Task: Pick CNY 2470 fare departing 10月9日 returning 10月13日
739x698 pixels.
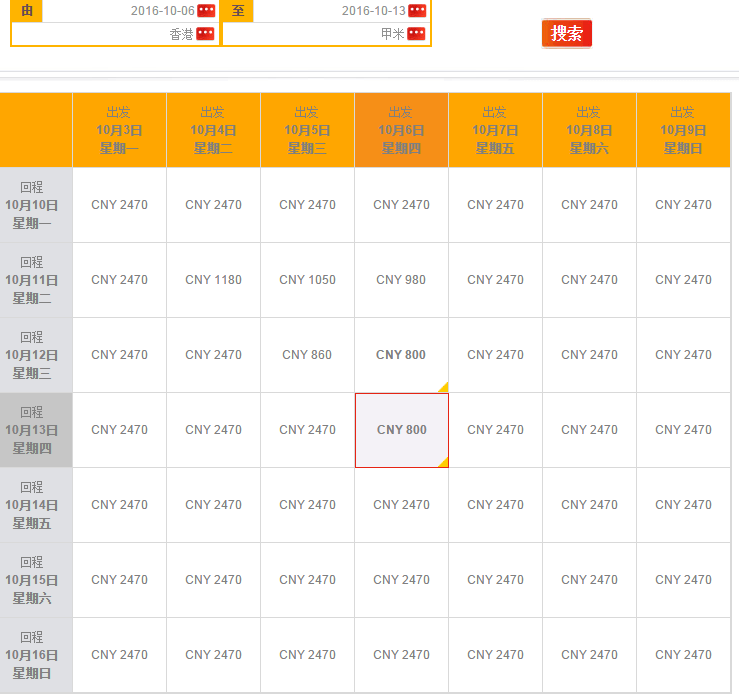Action: coord(683,430)
